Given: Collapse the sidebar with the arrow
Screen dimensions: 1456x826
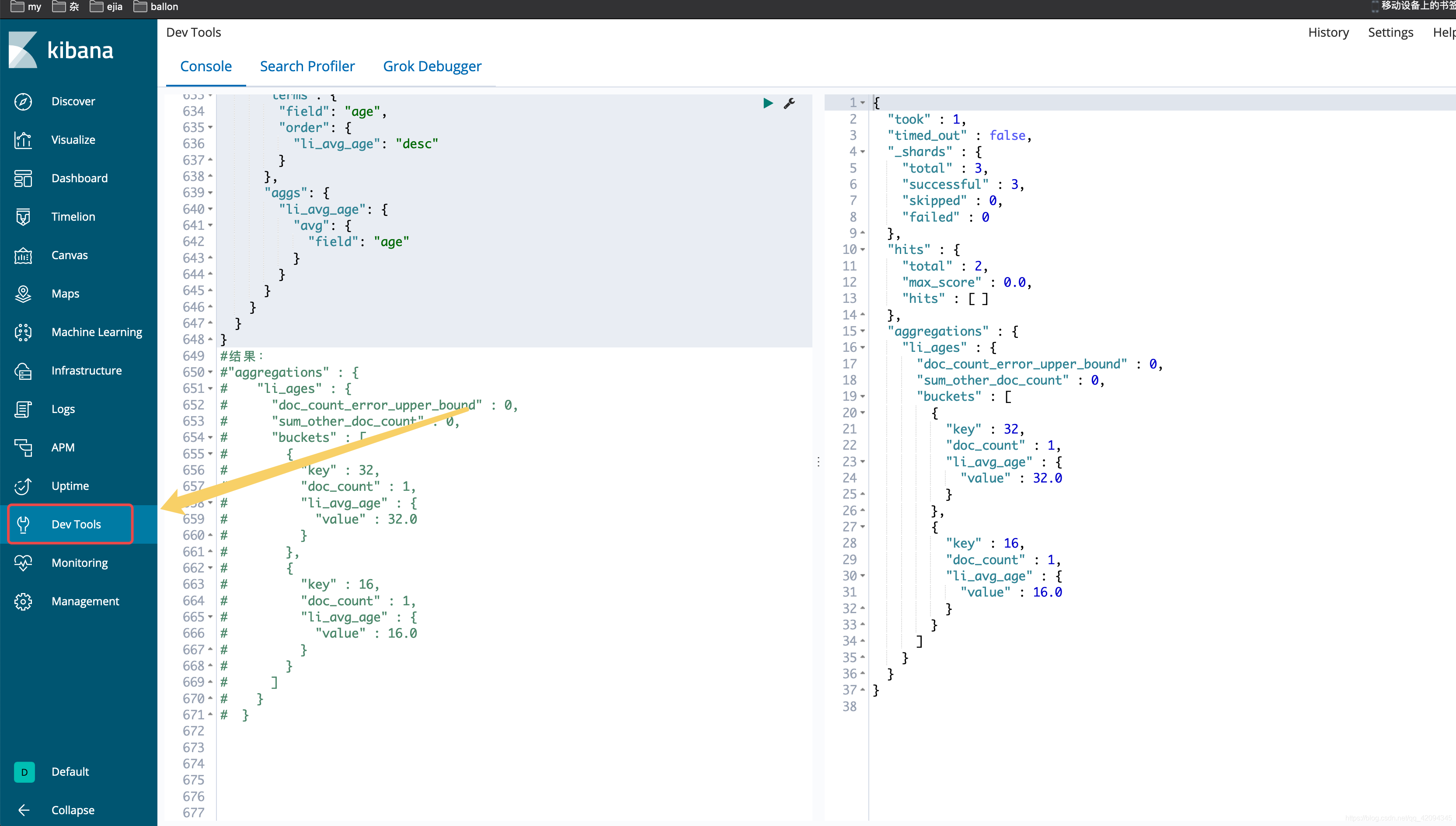Looking at the screenshot, I should [23, 810].
